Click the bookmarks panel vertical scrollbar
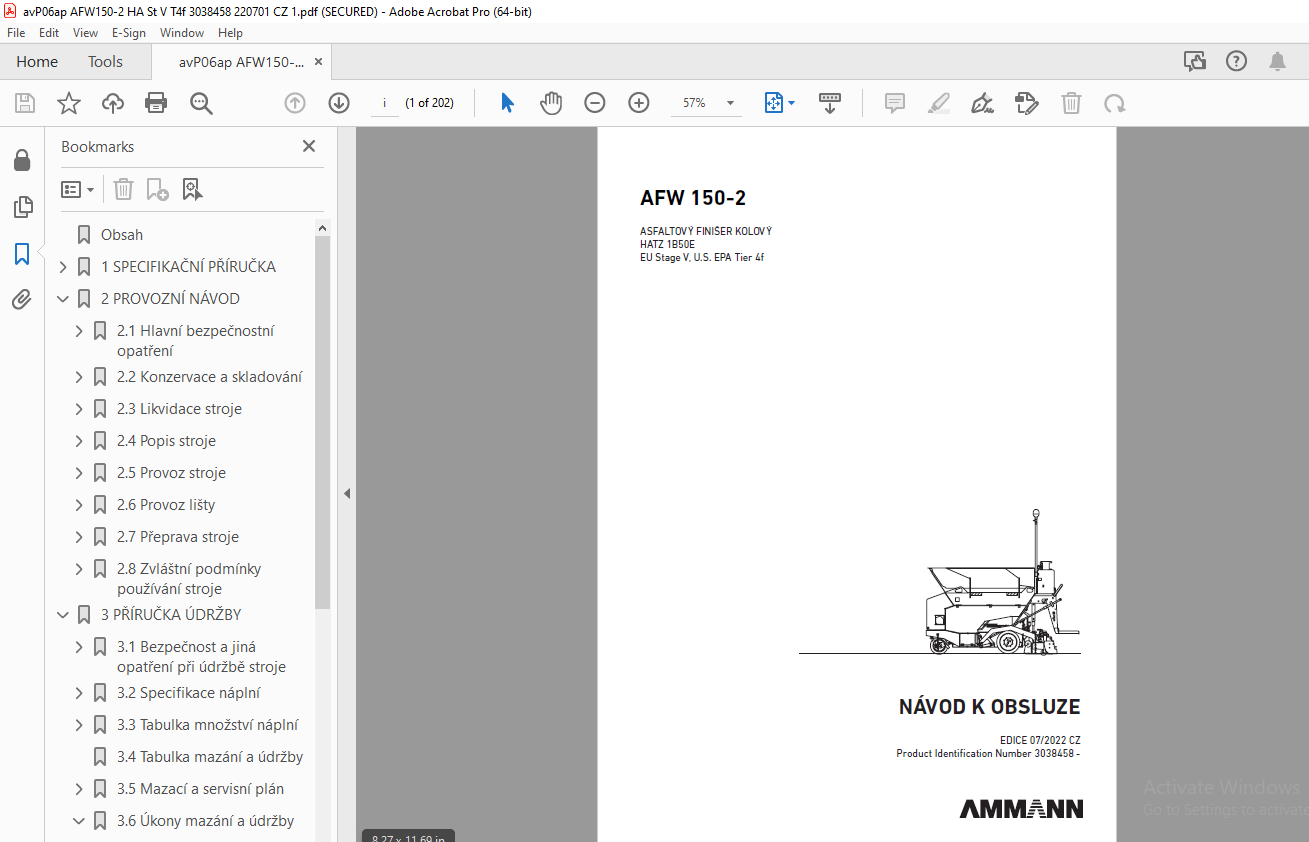Image resolution: width=1309 pixels, height=842 pixels. pos(322,423)
